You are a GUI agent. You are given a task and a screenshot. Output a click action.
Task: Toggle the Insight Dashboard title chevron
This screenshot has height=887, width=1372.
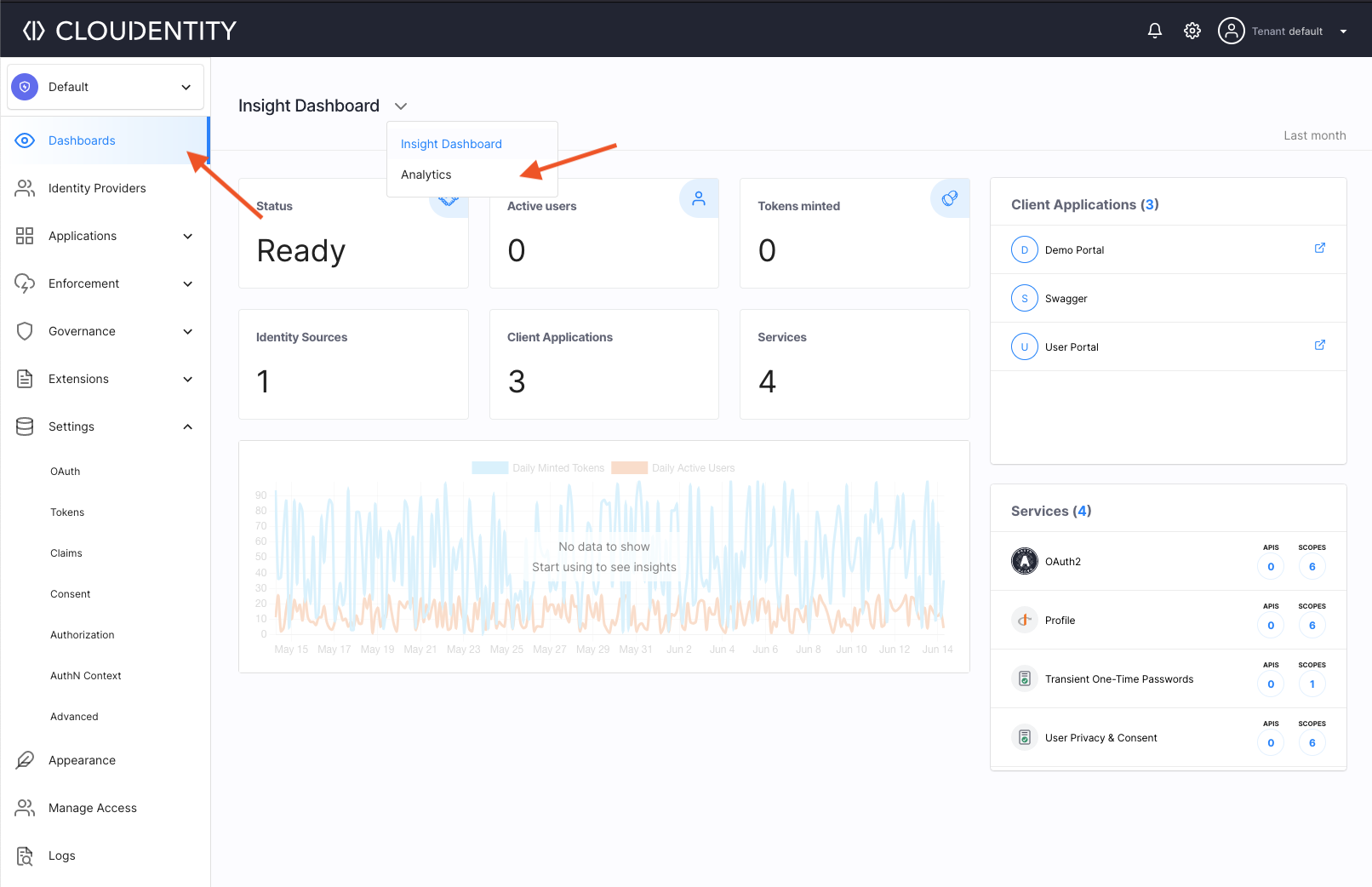(401, 106)
